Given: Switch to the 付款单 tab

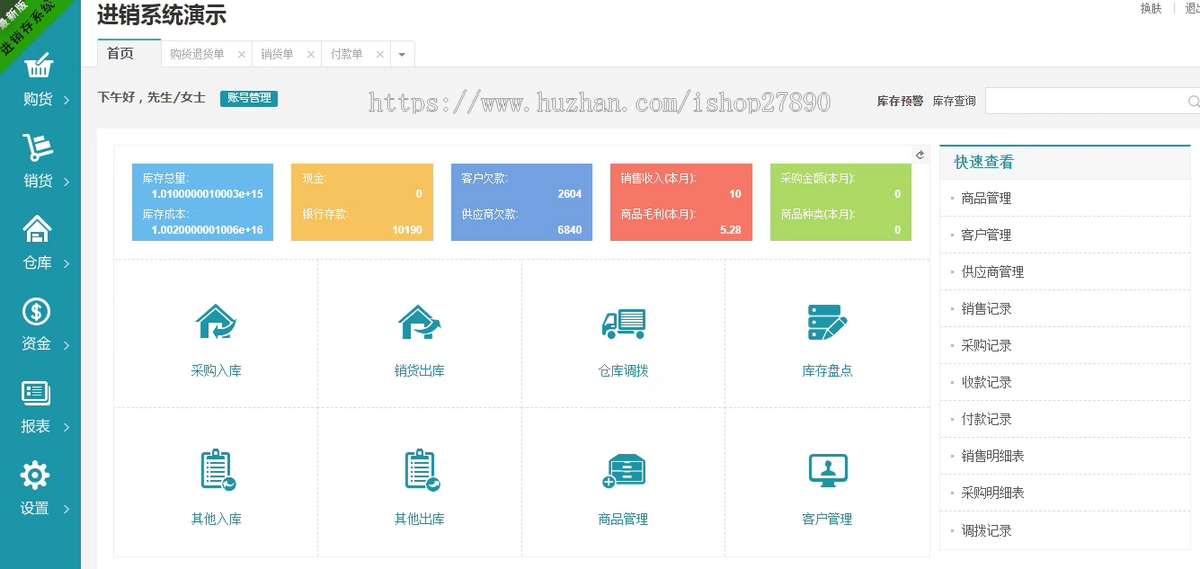Looking at the screenshot, I should pos(346,55).
